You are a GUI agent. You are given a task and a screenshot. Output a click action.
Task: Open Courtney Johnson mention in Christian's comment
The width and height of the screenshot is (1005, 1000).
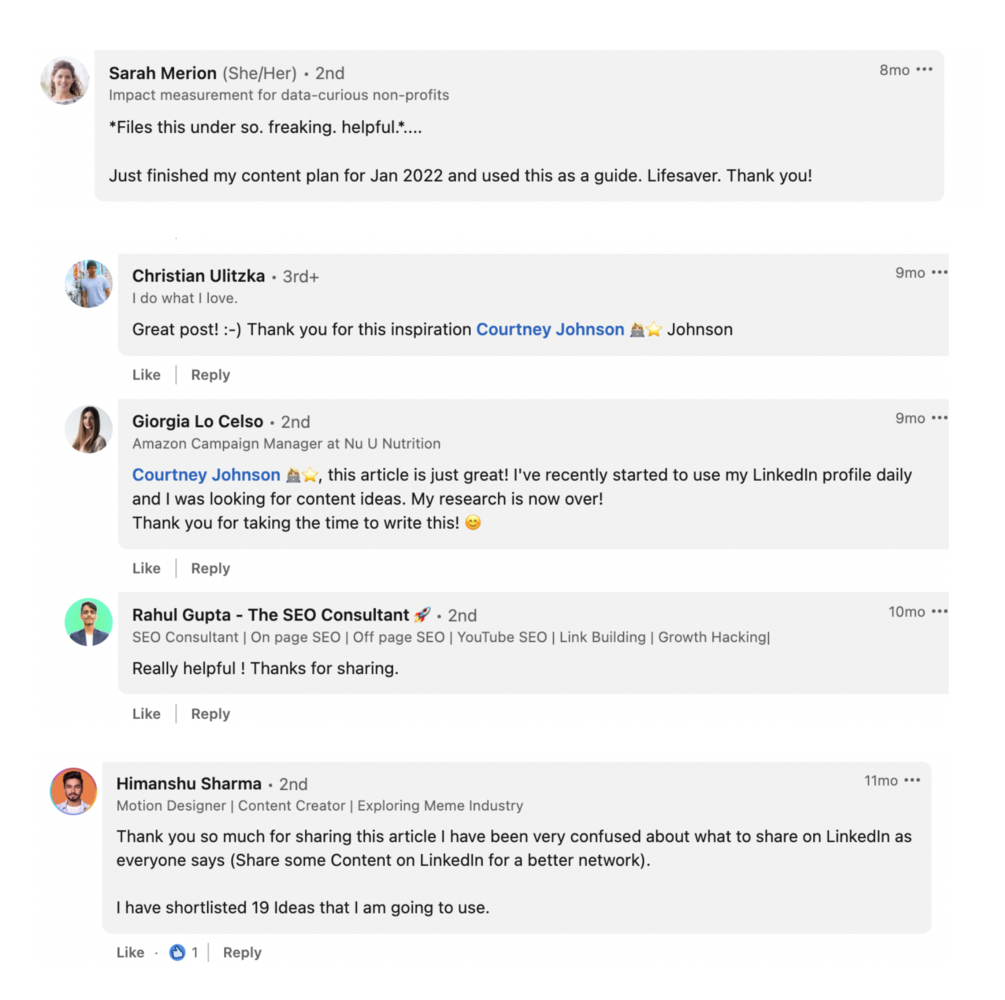pyautogui.click(x=550, y=329)
